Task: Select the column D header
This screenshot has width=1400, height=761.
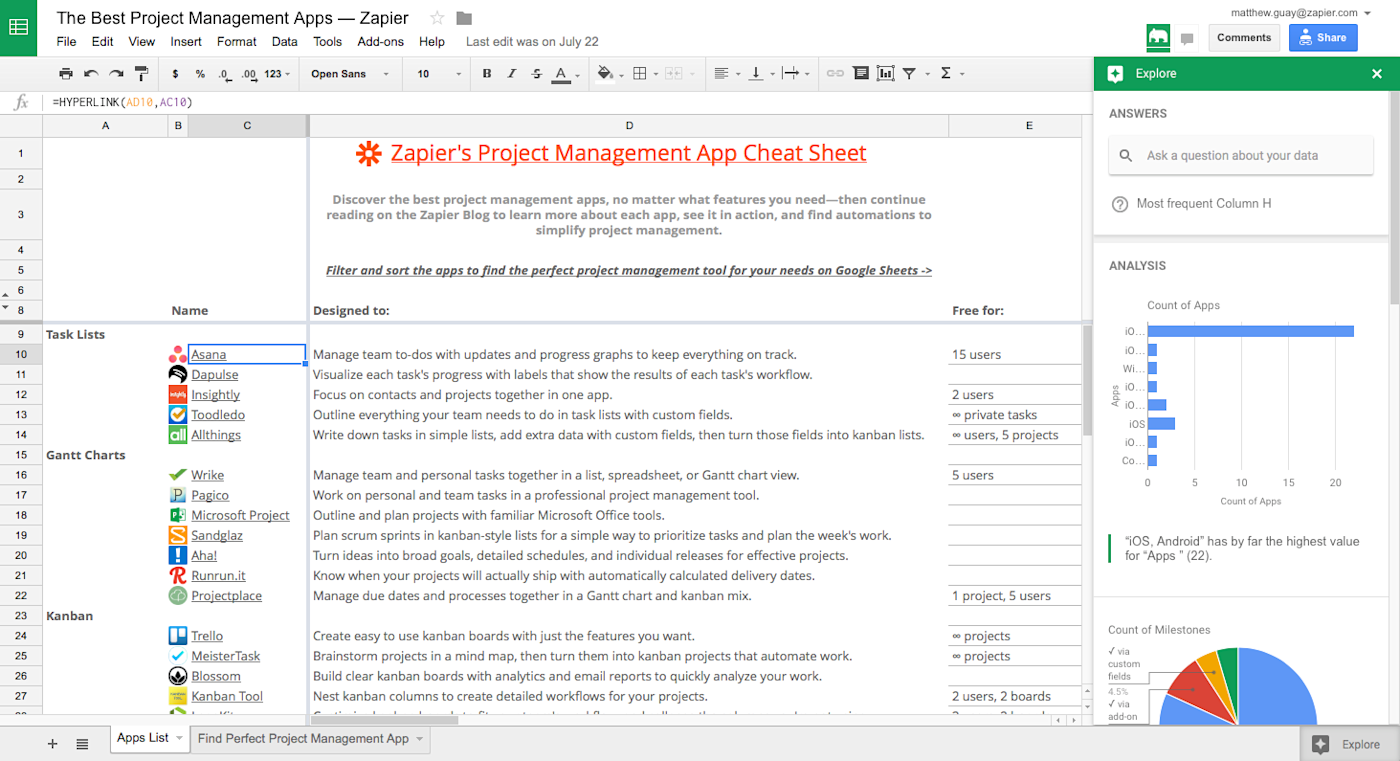Action: pos(629,126)
